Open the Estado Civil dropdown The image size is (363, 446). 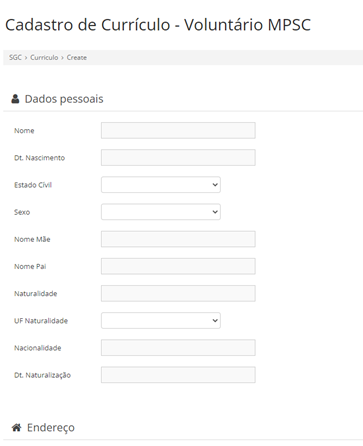coord(161,185)
